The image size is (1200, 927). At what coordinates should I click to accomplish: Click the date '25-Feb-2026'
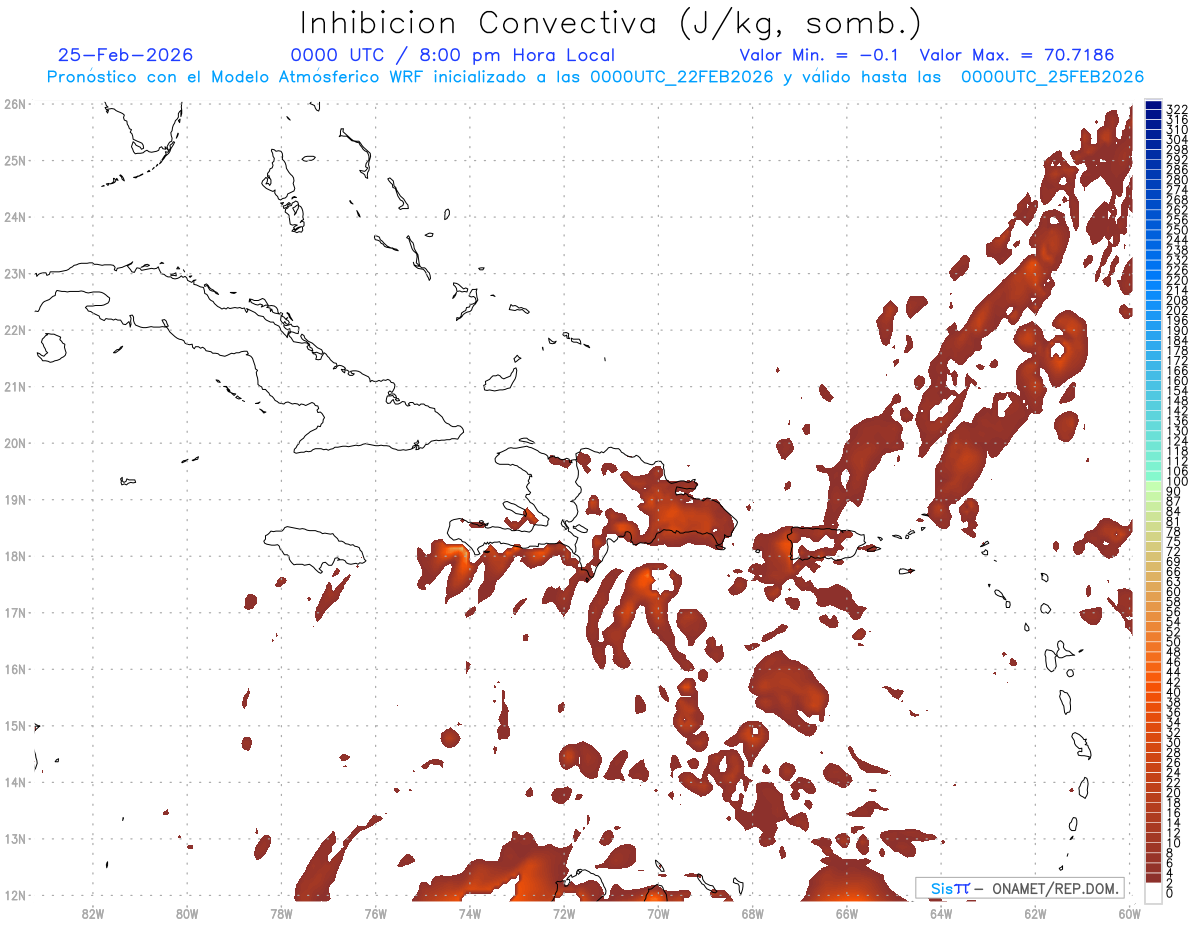(126, 55)
